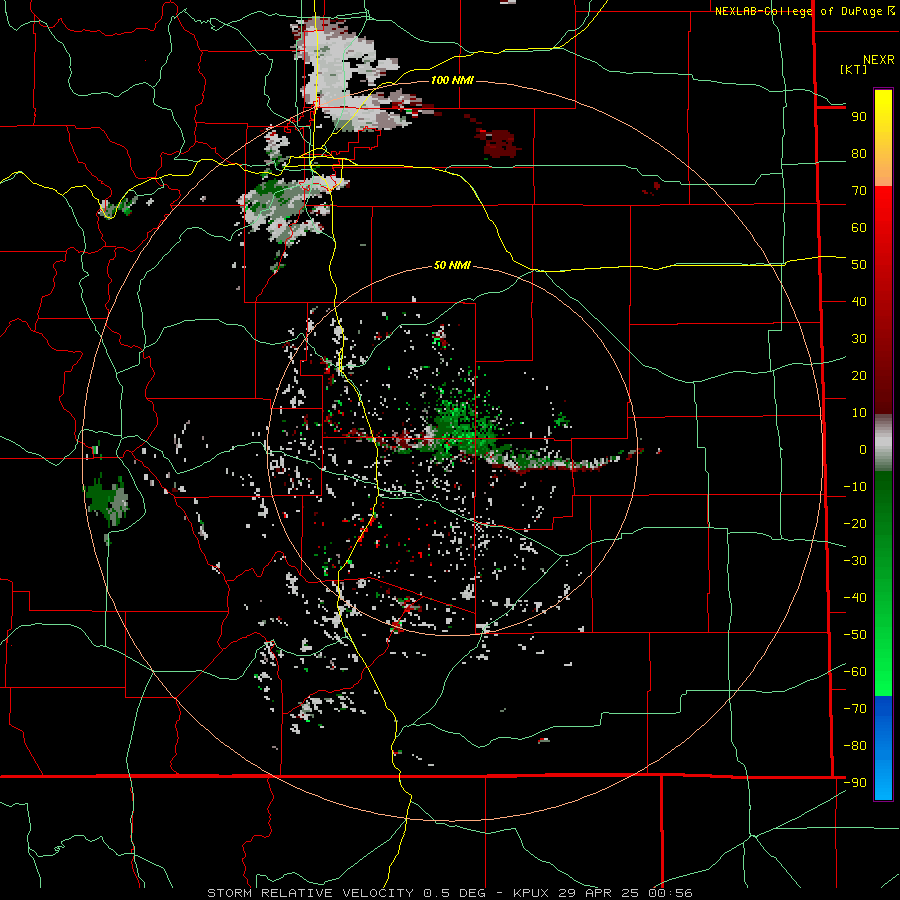Click the positive 10 scale value
This screenshot has width=900, height=900.
coord(859,413)
